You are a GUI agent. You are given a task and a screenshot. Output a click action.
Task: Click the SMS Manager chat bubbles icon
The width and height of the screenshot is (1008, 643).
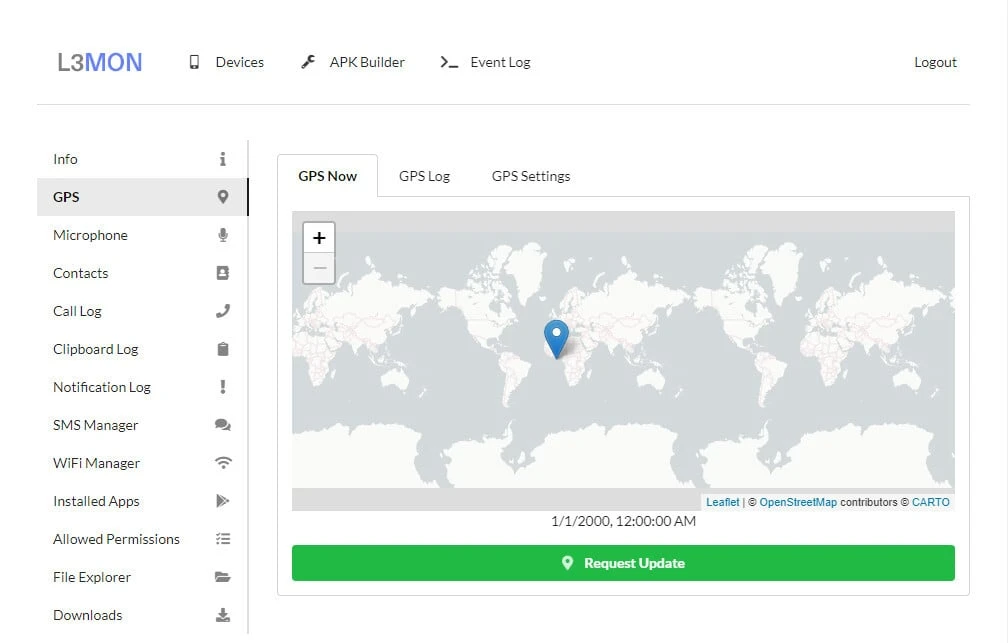[222, 425]
